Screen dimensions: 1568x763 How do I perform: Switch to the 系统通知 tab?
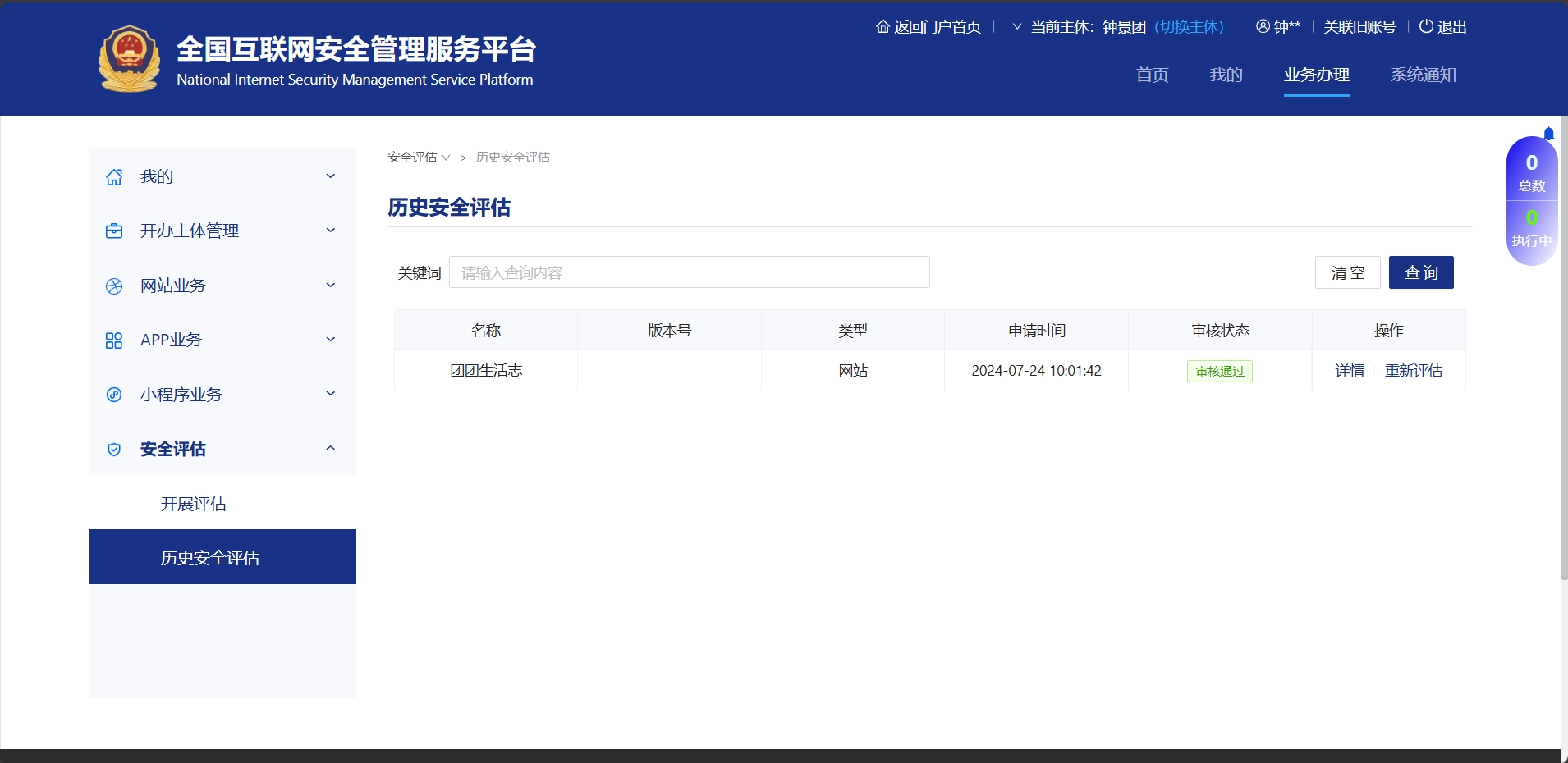click(x=1423, y=75)
